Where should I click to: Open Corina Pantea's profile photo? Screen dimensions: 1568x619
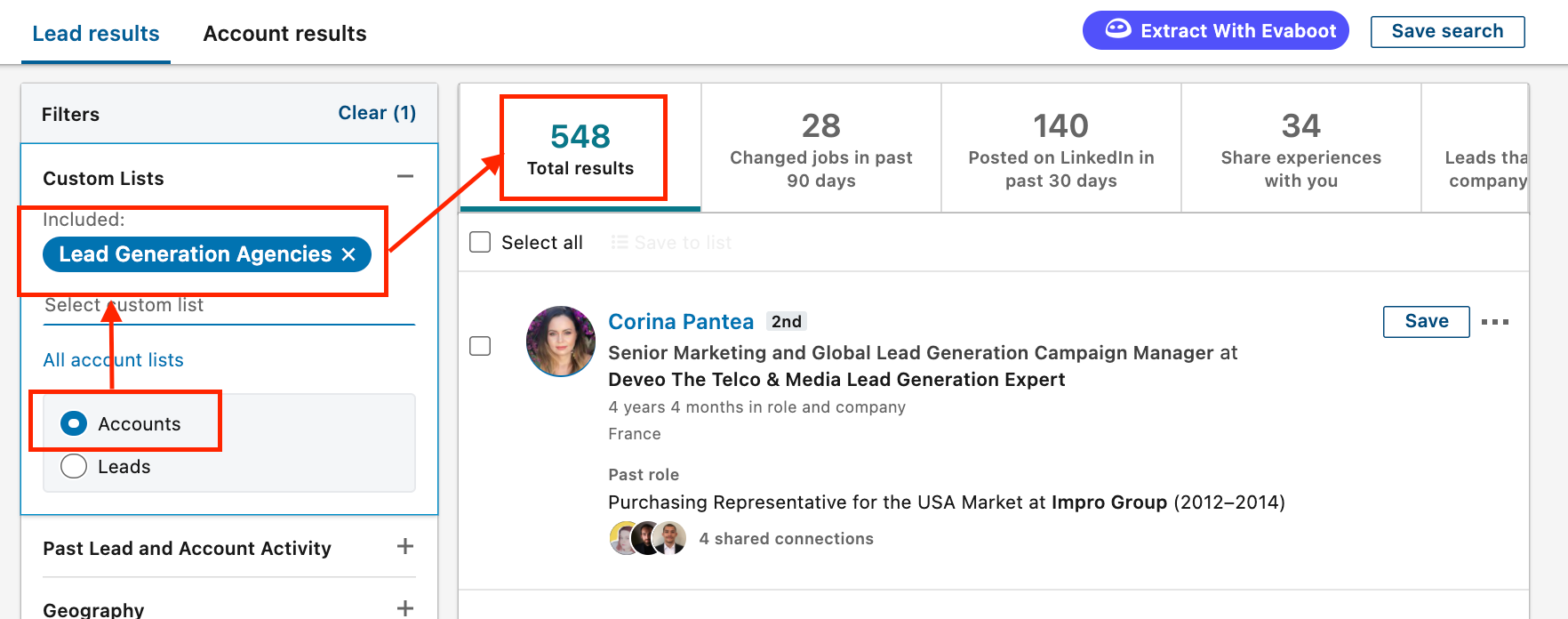[561, 342]
